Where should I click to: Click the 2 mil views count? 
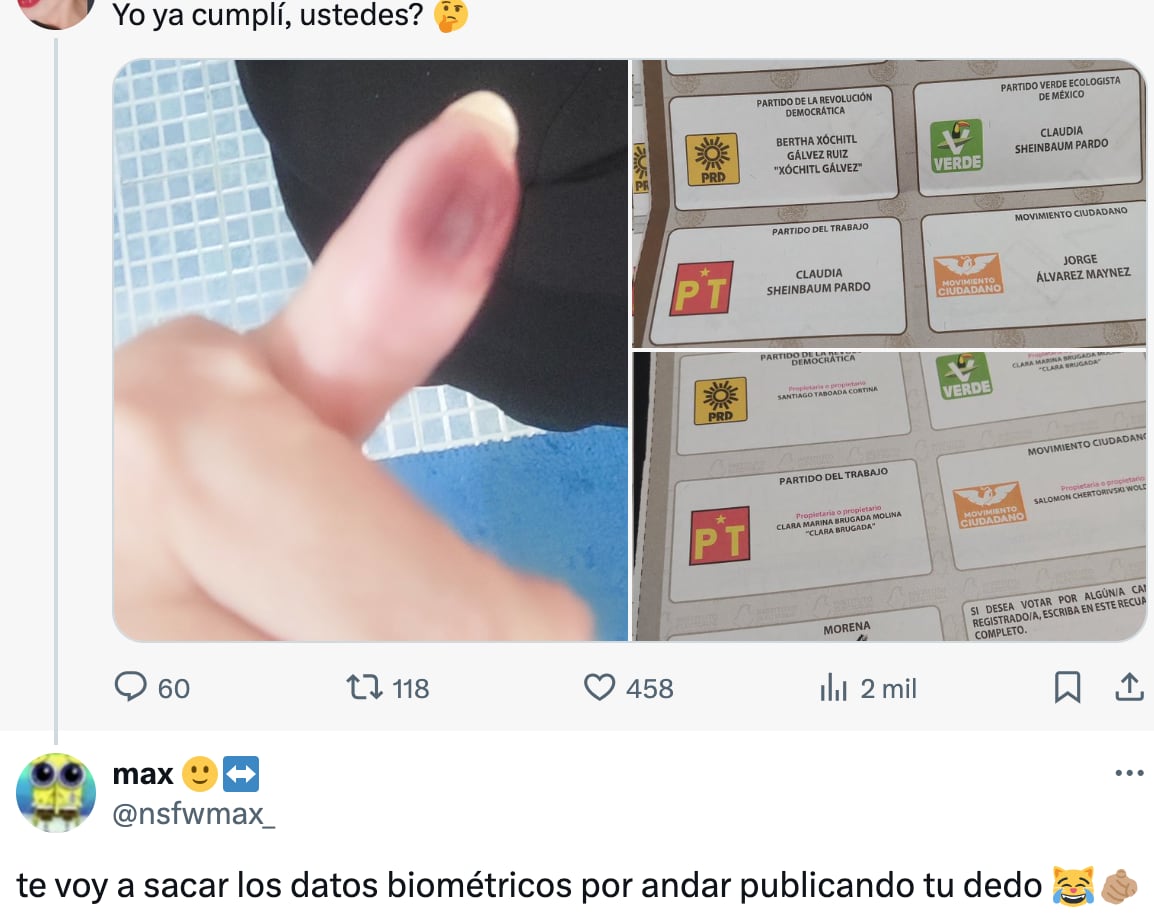click(x=888, y=689)
